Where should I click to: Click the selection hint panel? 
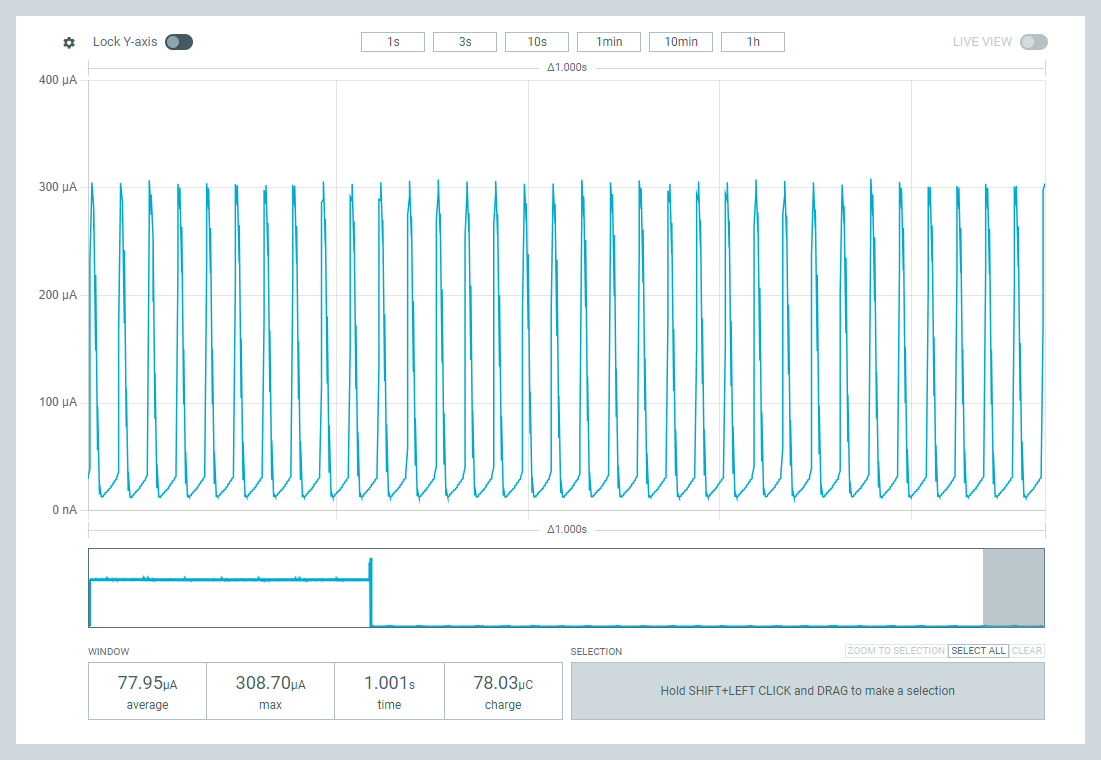click(807, 691)
